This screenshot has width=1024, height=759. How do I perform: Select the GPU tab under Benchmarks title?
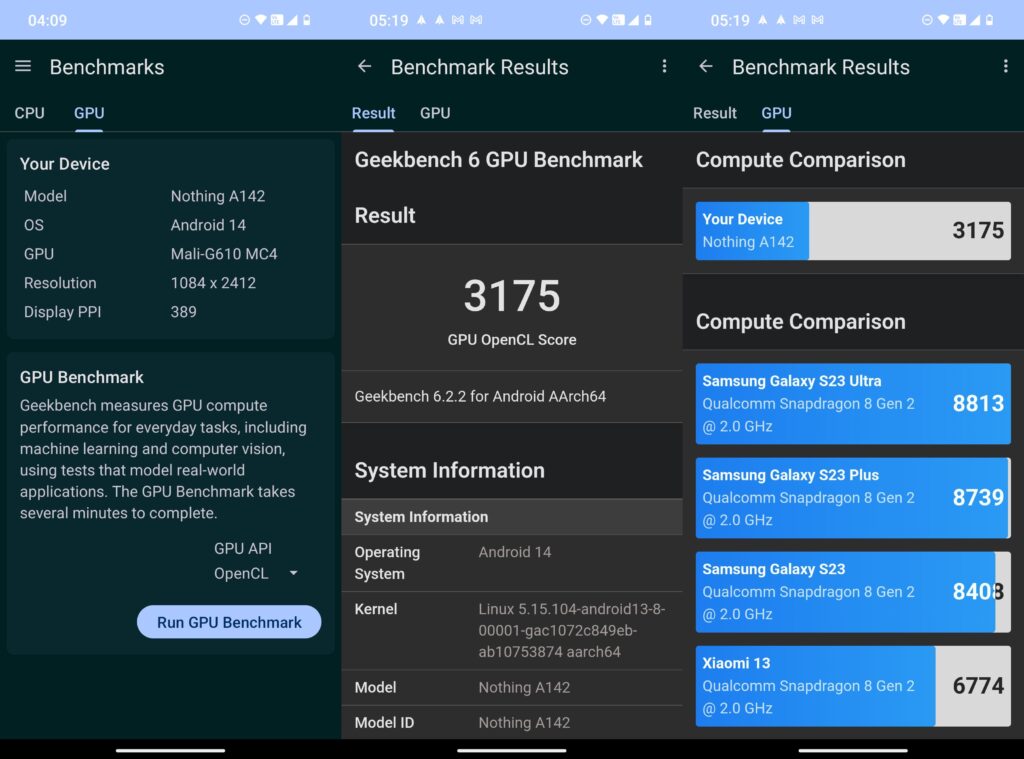click(89, 113)
